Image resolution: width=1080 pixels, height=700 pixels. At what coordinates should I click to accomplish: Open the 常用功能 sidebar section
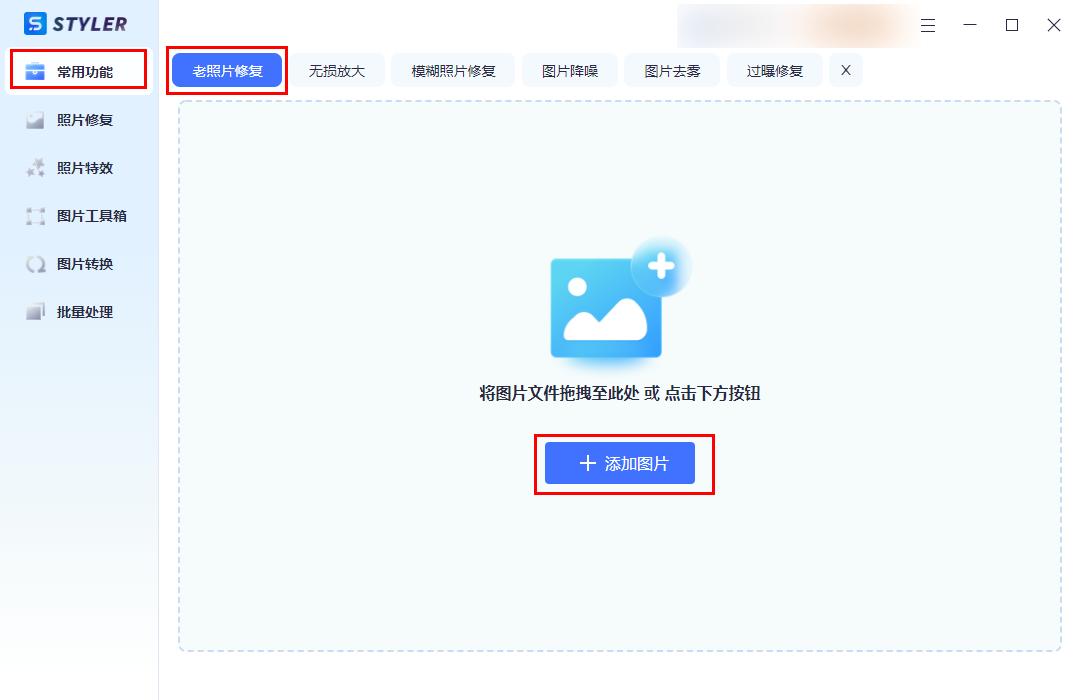point(78,71)
